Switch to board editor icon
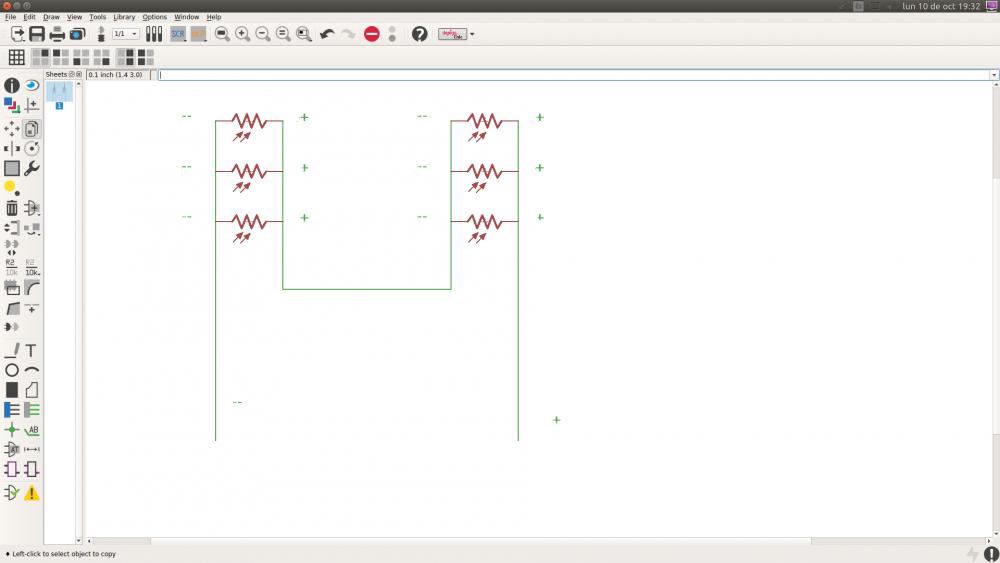 tap(101, 34)
